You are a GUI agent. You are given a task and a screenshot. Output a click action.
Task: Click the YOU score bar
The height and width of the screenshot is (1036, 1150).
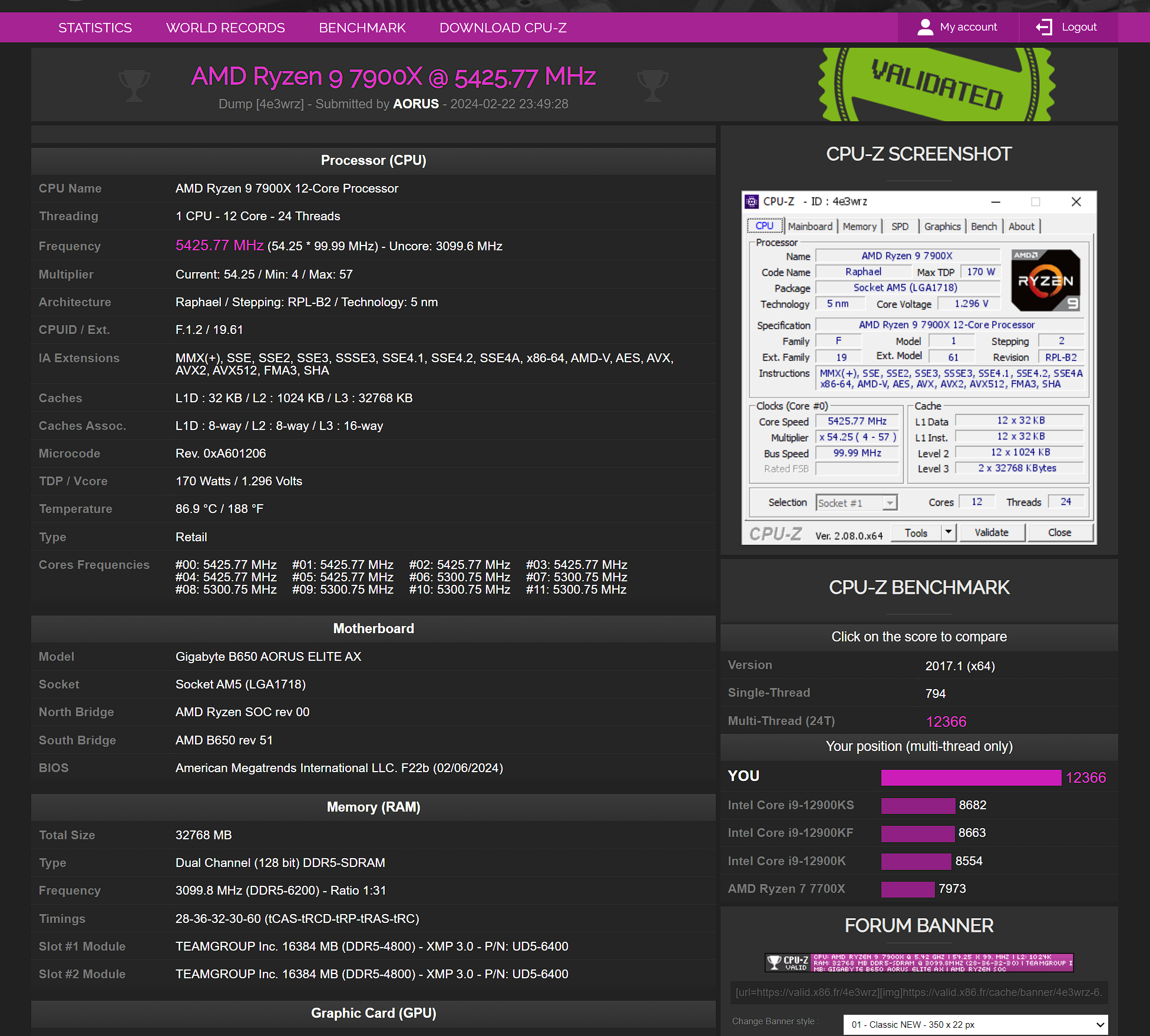970,777
